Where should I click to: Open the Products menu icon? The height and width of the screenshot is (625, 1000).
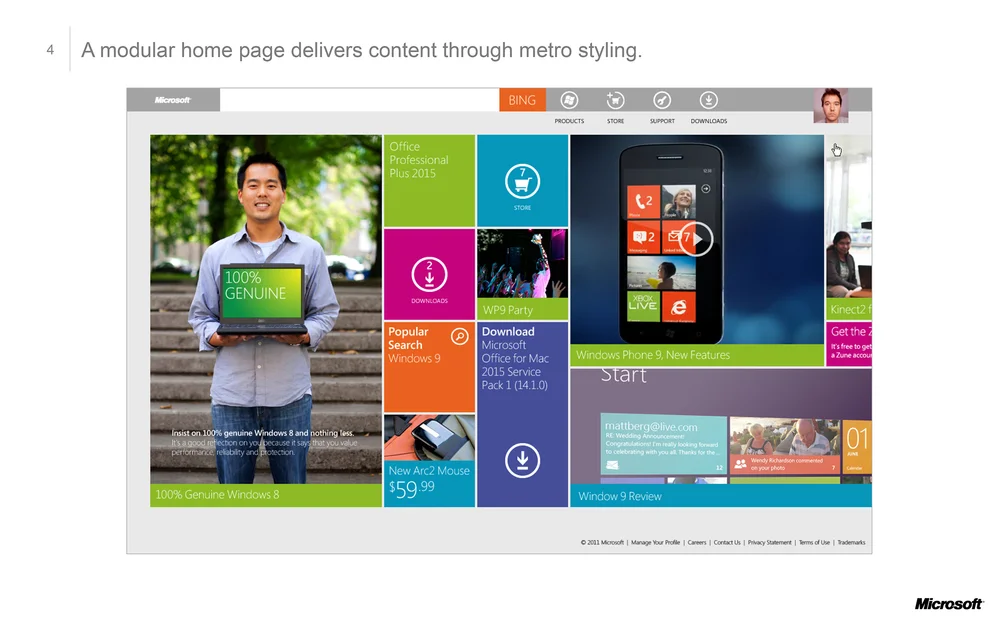(569, 100)
